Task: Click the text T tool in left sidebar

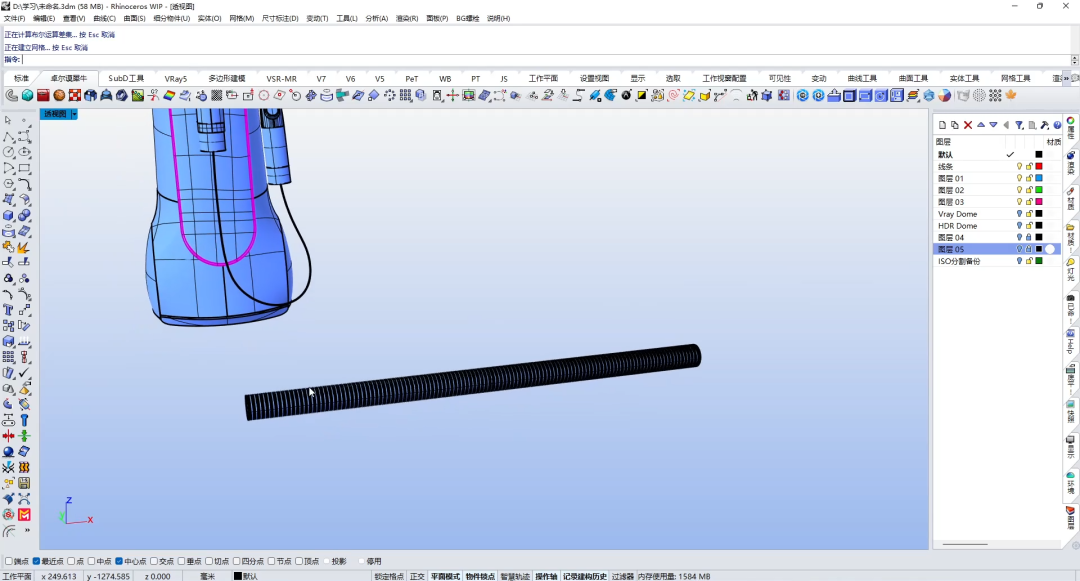Action: [8, 310]
